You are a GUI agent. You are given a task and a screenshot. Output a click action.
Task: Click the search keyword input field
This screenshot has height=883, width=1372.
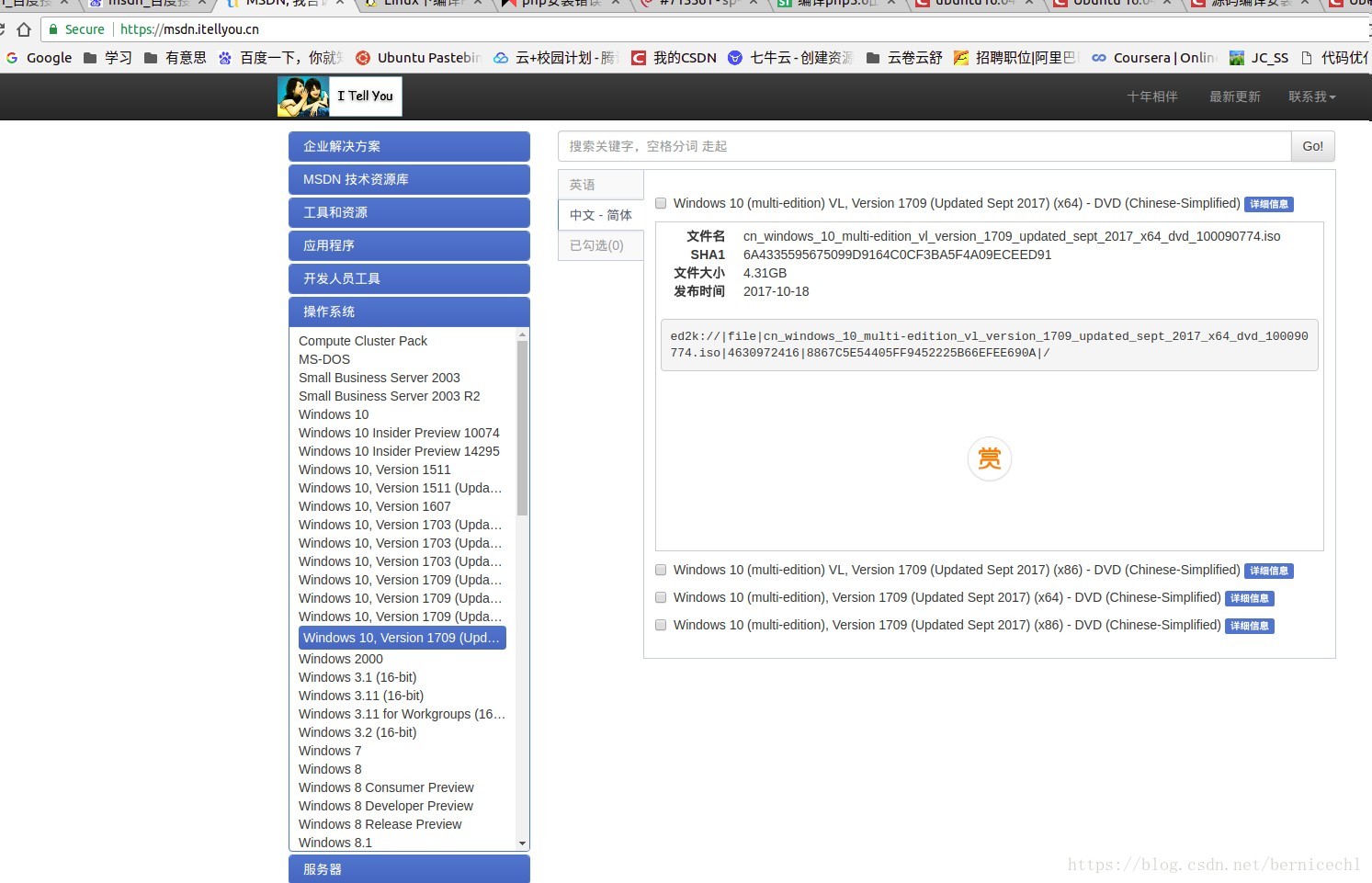click(924, 146)
